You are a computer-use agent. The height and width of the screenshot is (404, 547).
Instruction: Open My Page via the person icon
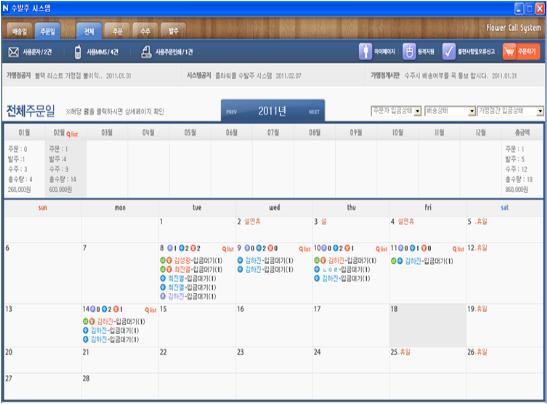click(365, 52)
